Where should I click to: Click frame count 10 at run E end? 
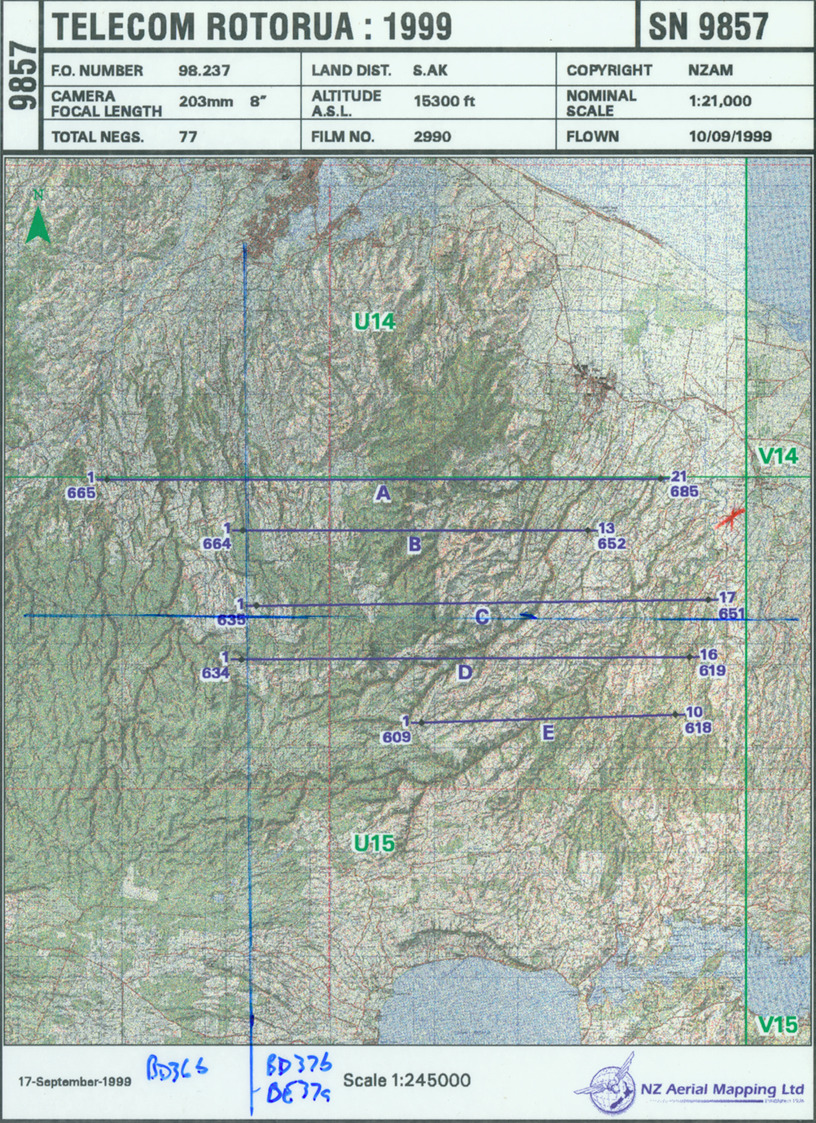pos(694,712)
